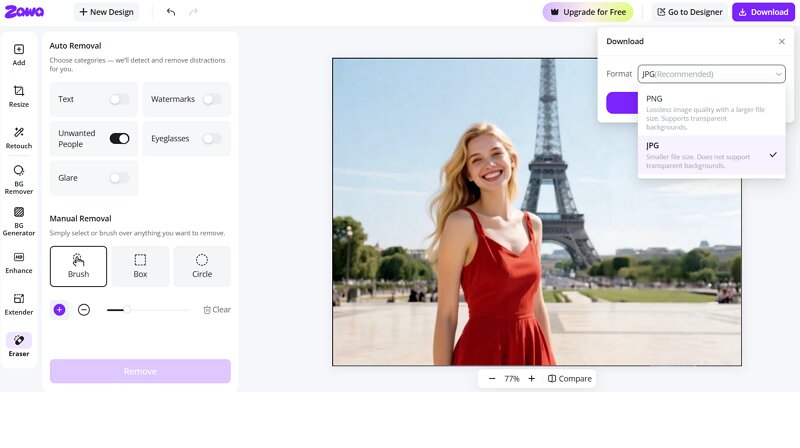Open the Extender tool
This screenshot has width=800, height=448.
coord(19,303)
